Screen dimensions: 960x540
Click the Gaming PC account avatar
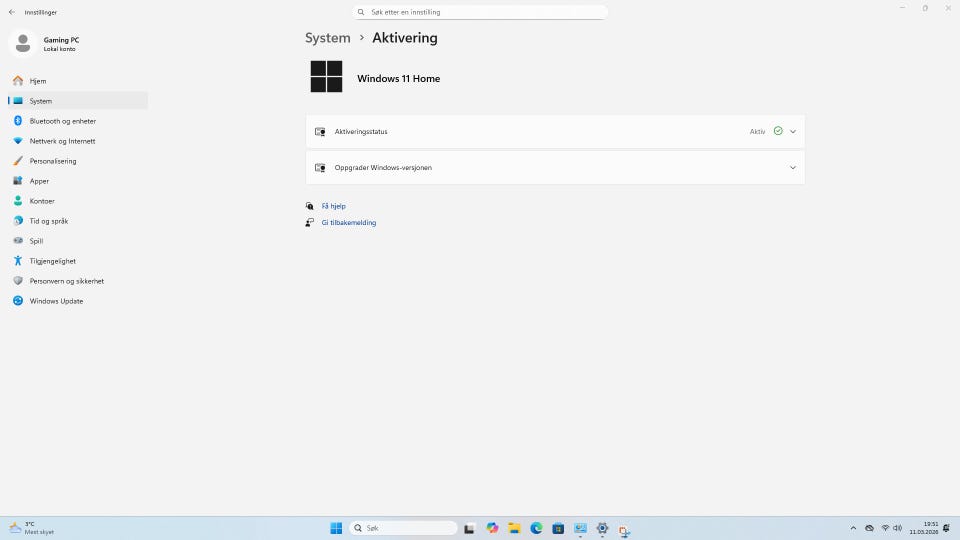coord(23,43)
